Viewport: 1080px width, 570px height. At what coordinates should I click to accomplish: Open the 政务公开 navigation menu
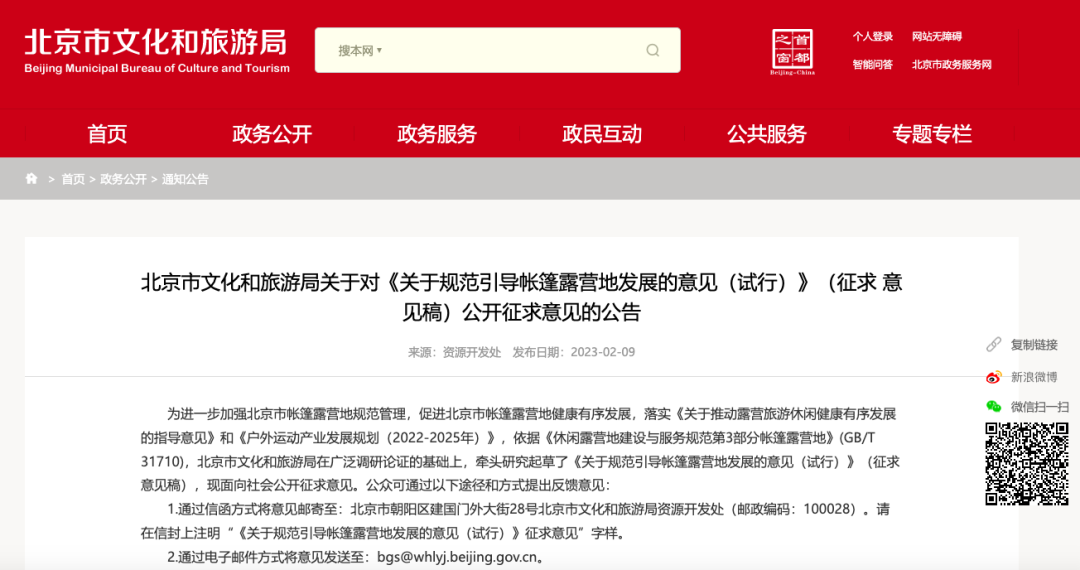pos(272,134)
